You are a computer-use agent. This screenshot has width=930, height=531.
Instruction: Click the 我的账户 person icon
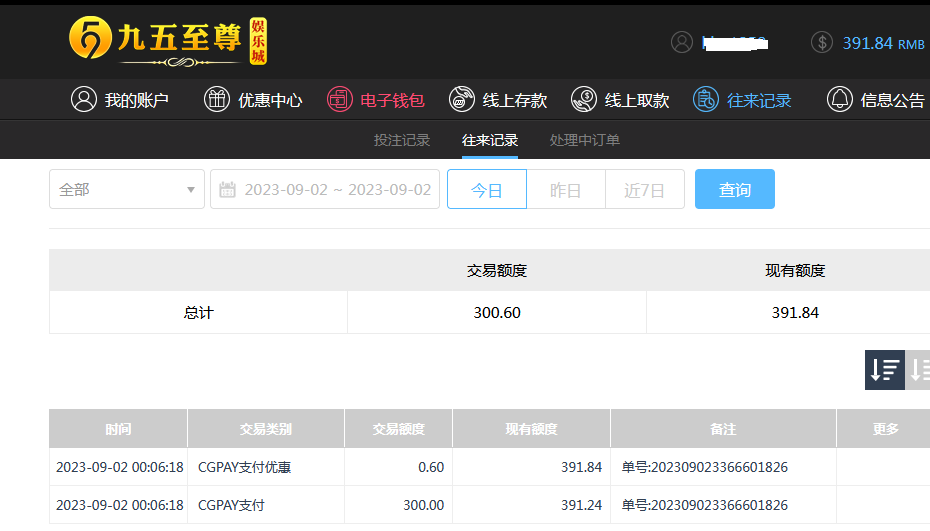(x=84, y=99)
